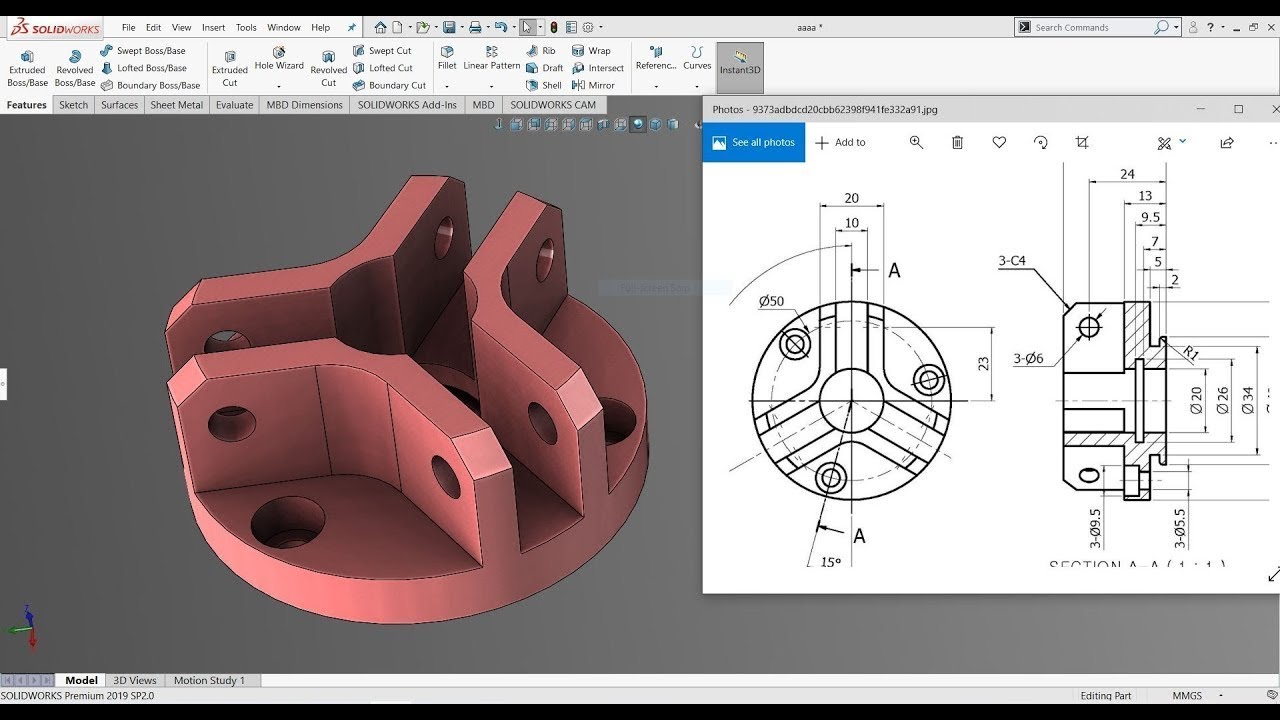The height and width of the screenshot is (720, 1280).
Task: Open the Options gear icon
Action: click(x=588, y=27)
